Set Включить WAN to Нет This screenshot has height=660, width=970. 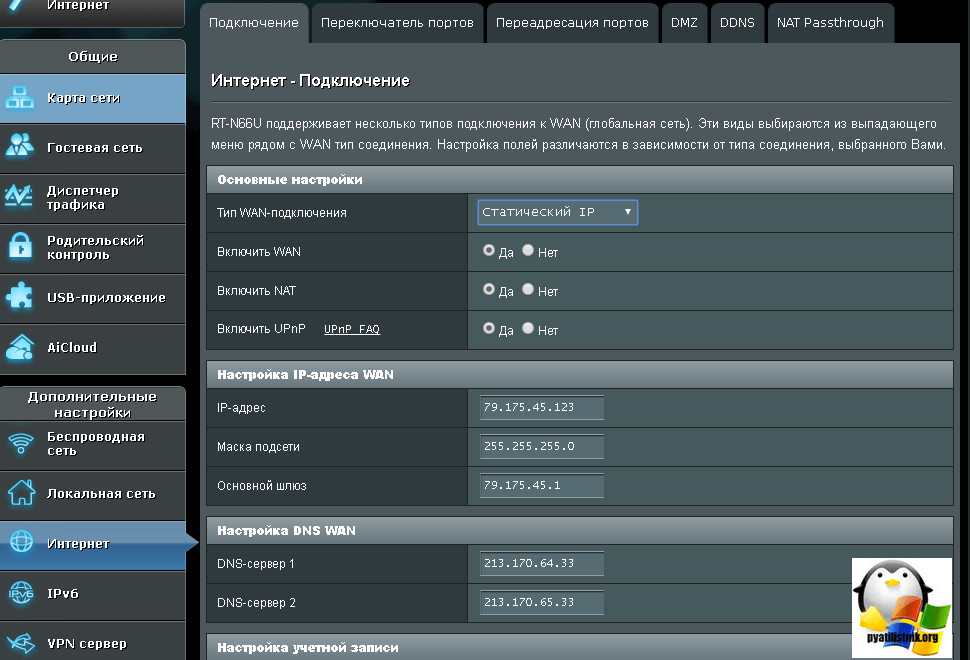(x=528, y=251)
